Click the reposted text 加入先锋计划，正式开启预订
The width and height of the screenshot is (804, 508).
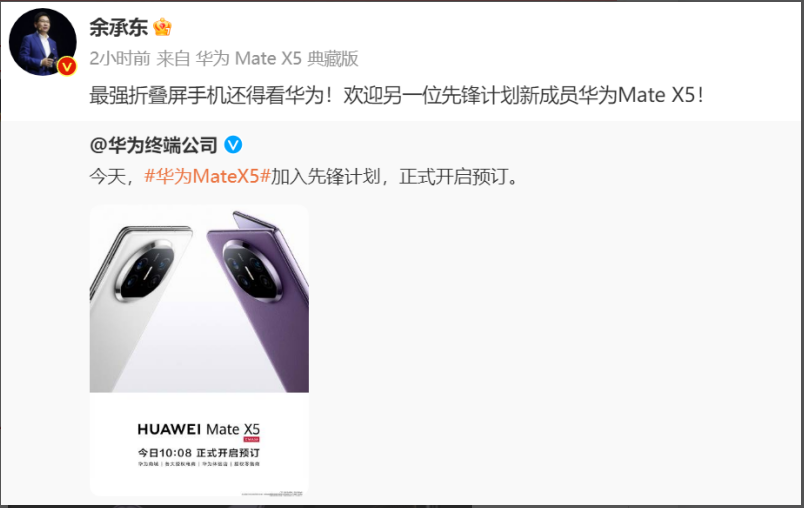click(396, 176)
